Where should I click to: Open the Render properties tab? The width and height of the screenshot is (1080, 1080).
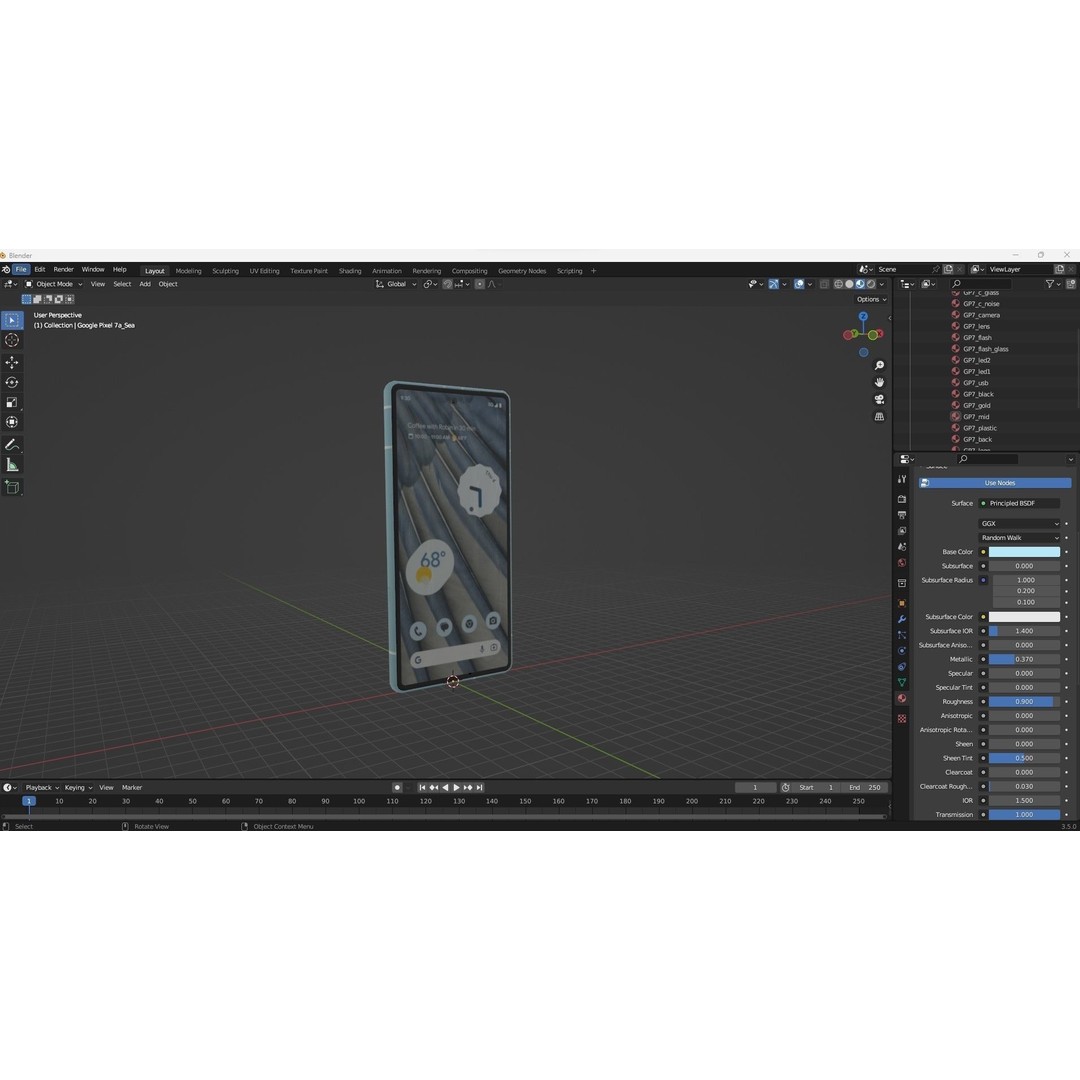902,499
